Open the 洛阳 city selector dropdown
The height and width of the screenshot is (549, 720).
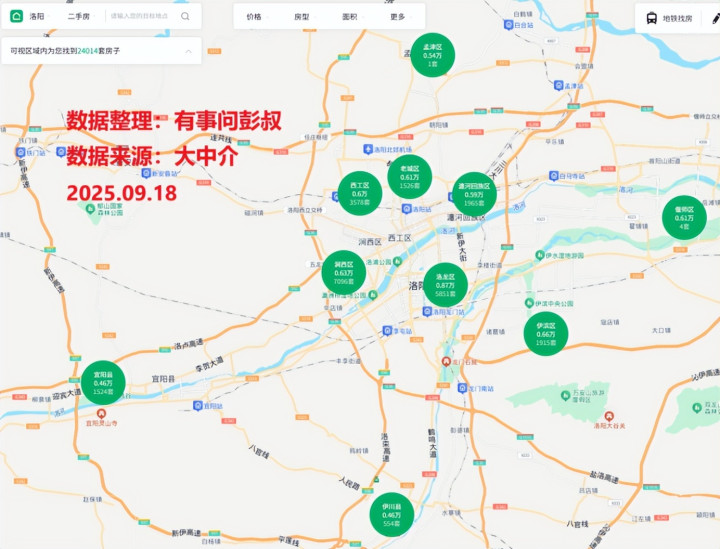39,17
